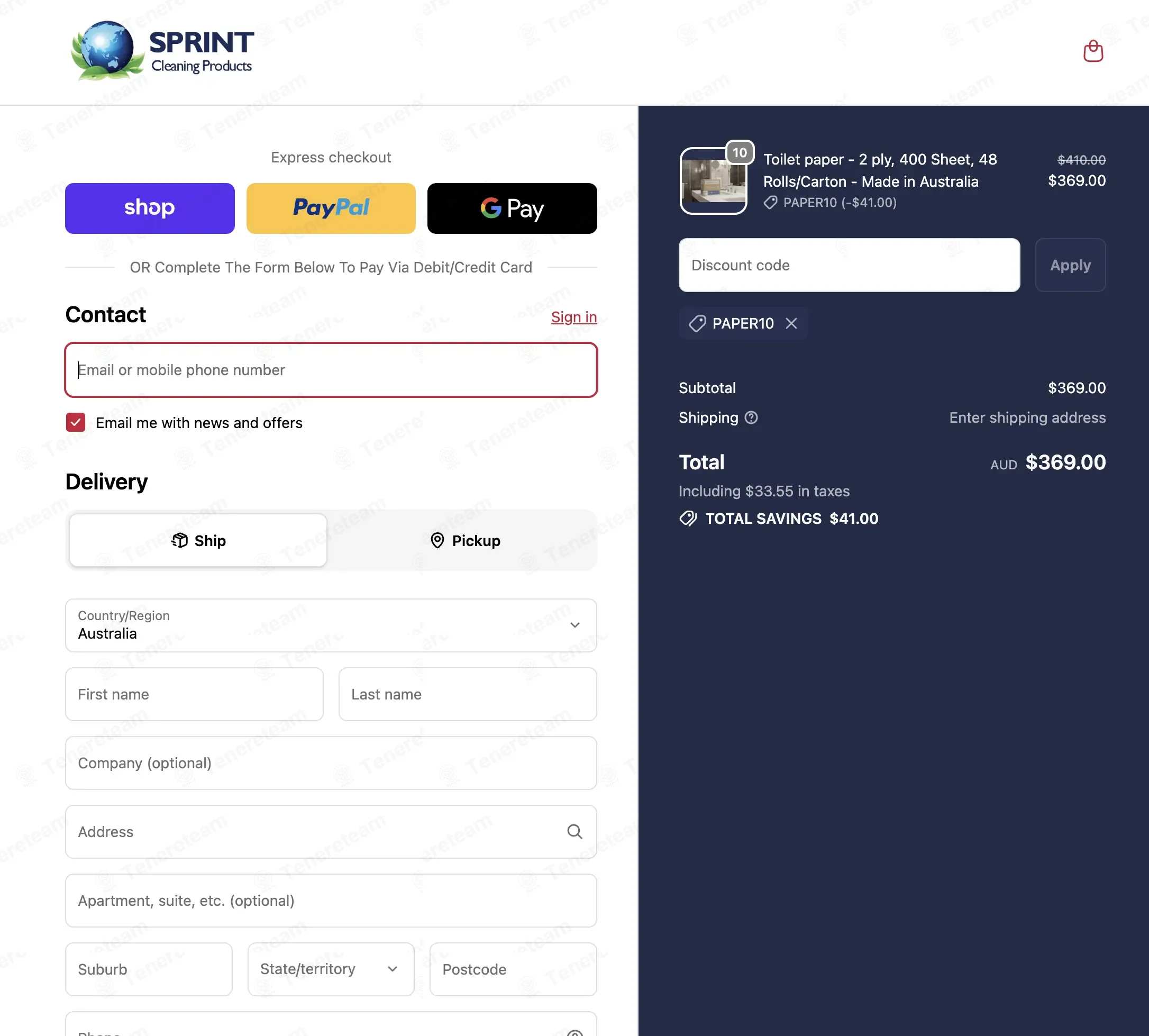Remove the PAPER10 discount code
Image resolution: width=1149 pixels, height=1036 pixels.
[791, 323]
